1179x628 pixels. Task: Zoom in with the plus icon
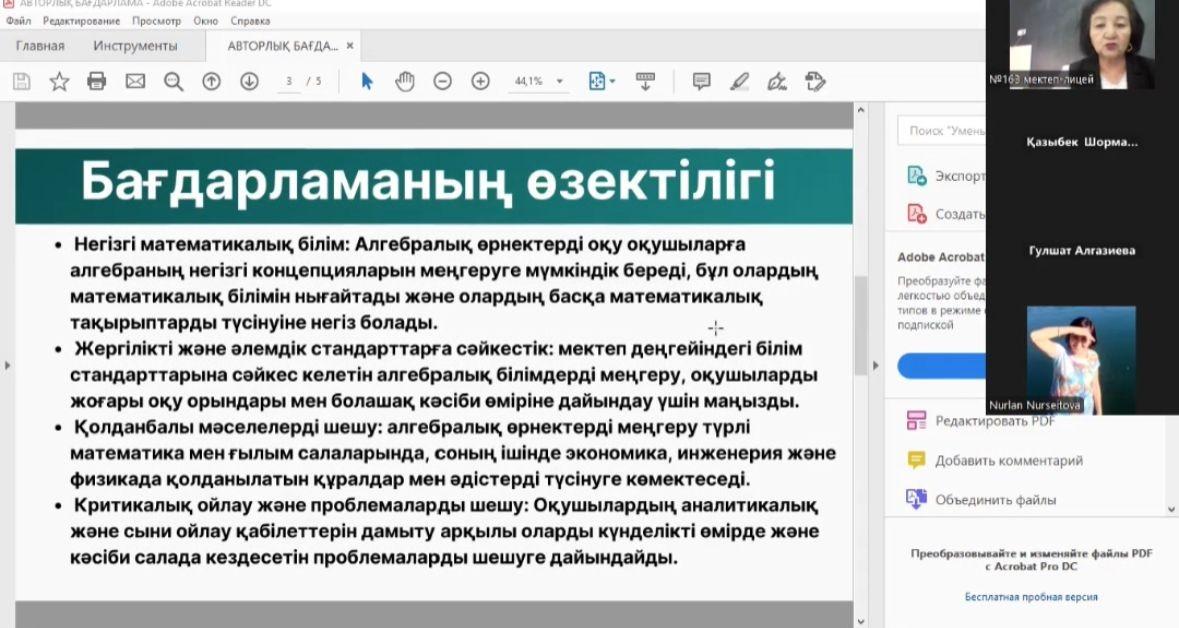480,81
